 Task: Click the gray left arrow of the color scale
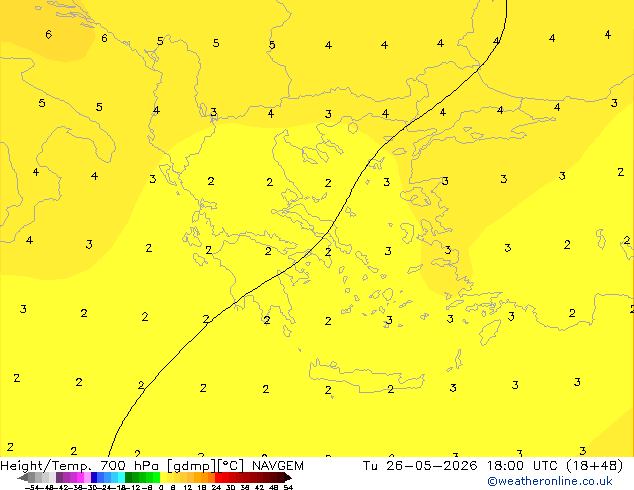(x=23, y=477)
